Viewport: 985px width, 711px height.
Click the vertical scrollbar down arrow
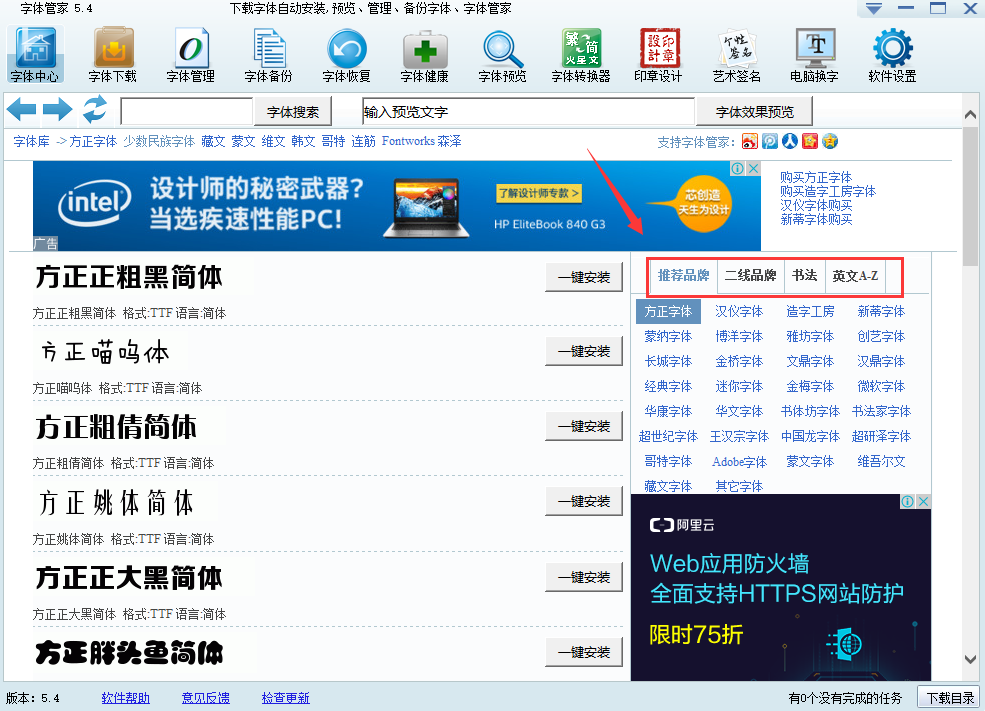click(971, 659)
